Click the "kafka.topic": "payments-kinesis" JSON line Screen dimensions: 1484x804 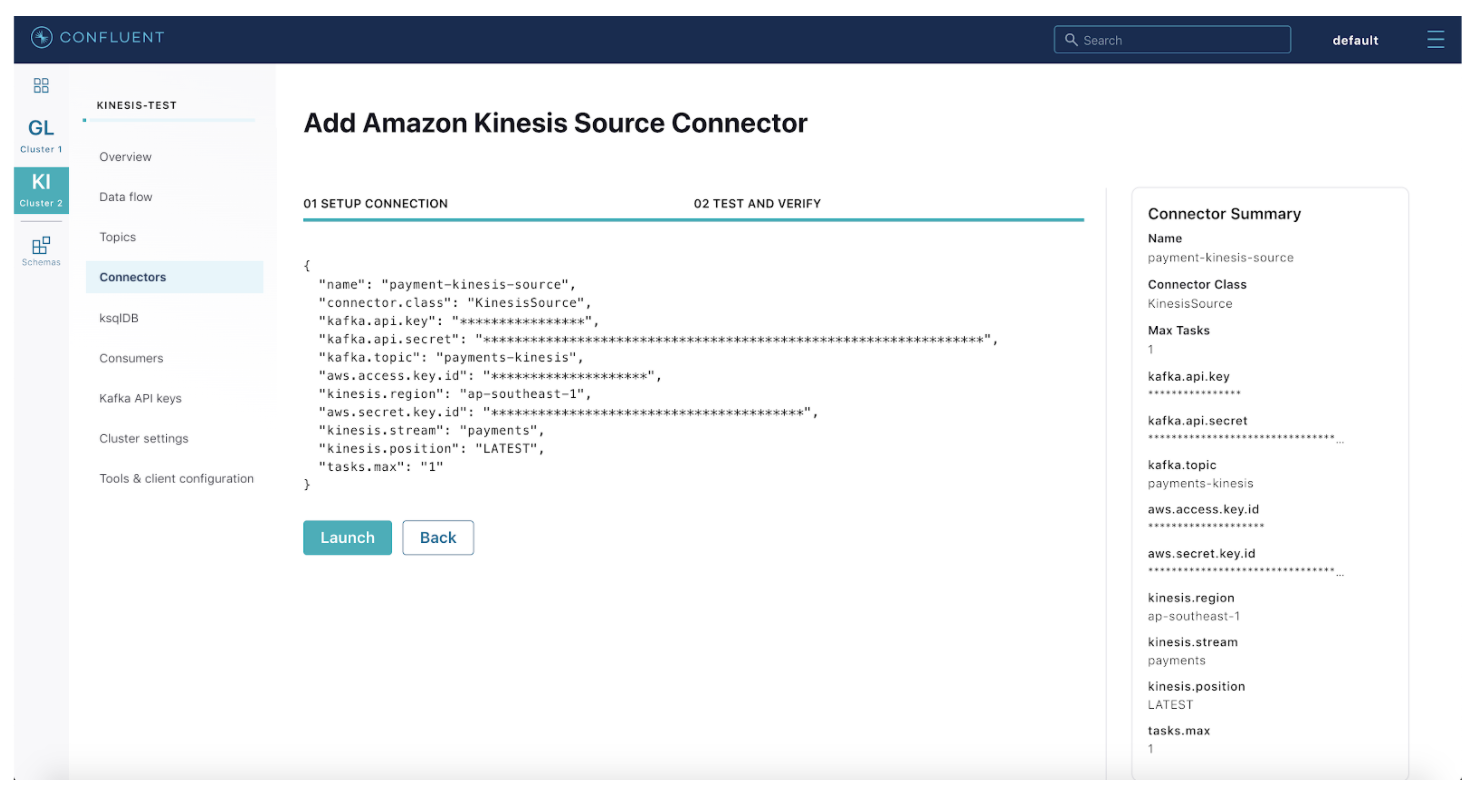click(x=450, y=357)
